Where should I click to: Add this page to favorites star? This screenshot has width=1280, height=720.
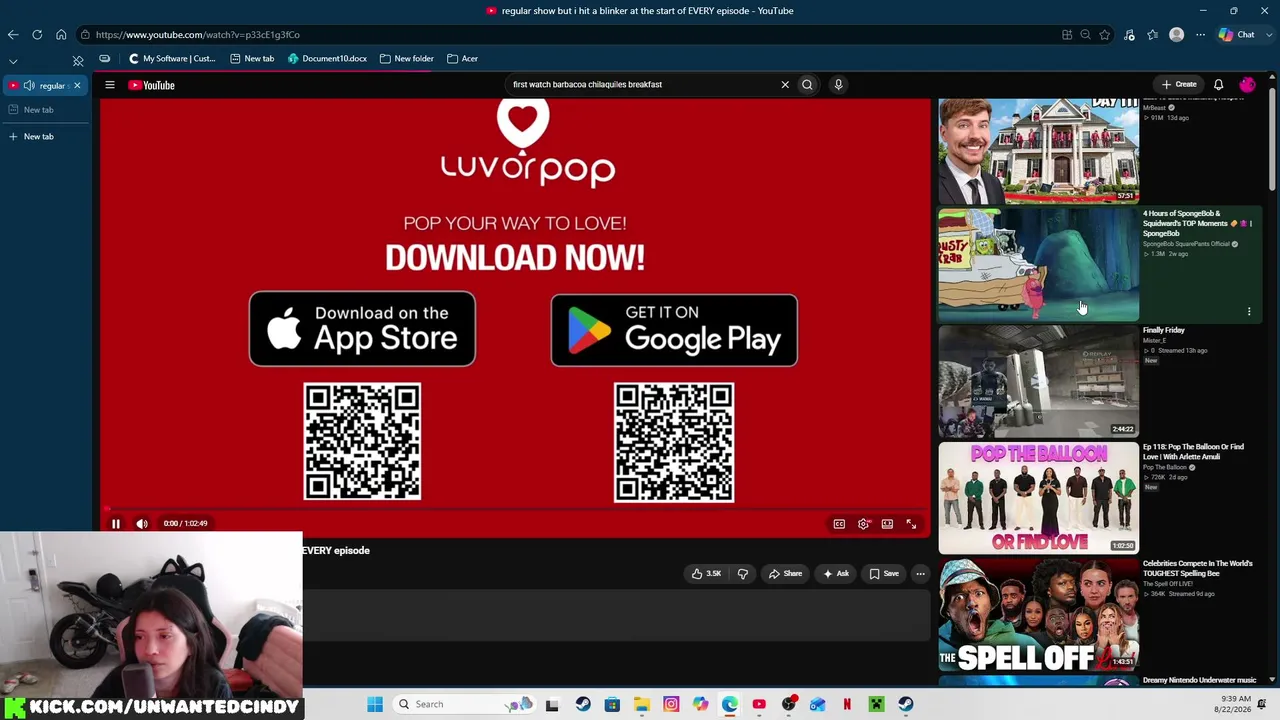click(x=1105, y=35)
